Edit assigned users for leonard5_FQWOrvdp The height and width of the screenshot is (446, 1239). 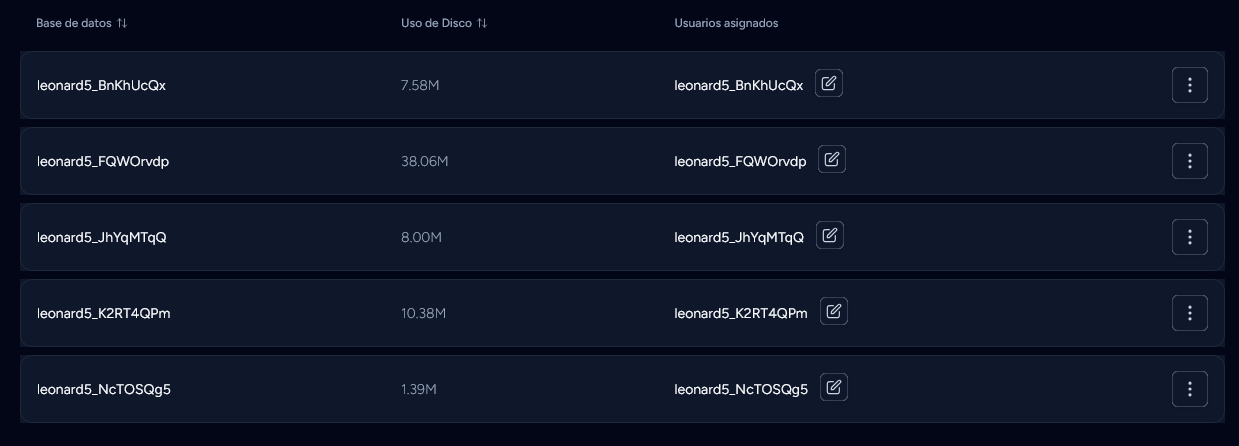[831, 160]
